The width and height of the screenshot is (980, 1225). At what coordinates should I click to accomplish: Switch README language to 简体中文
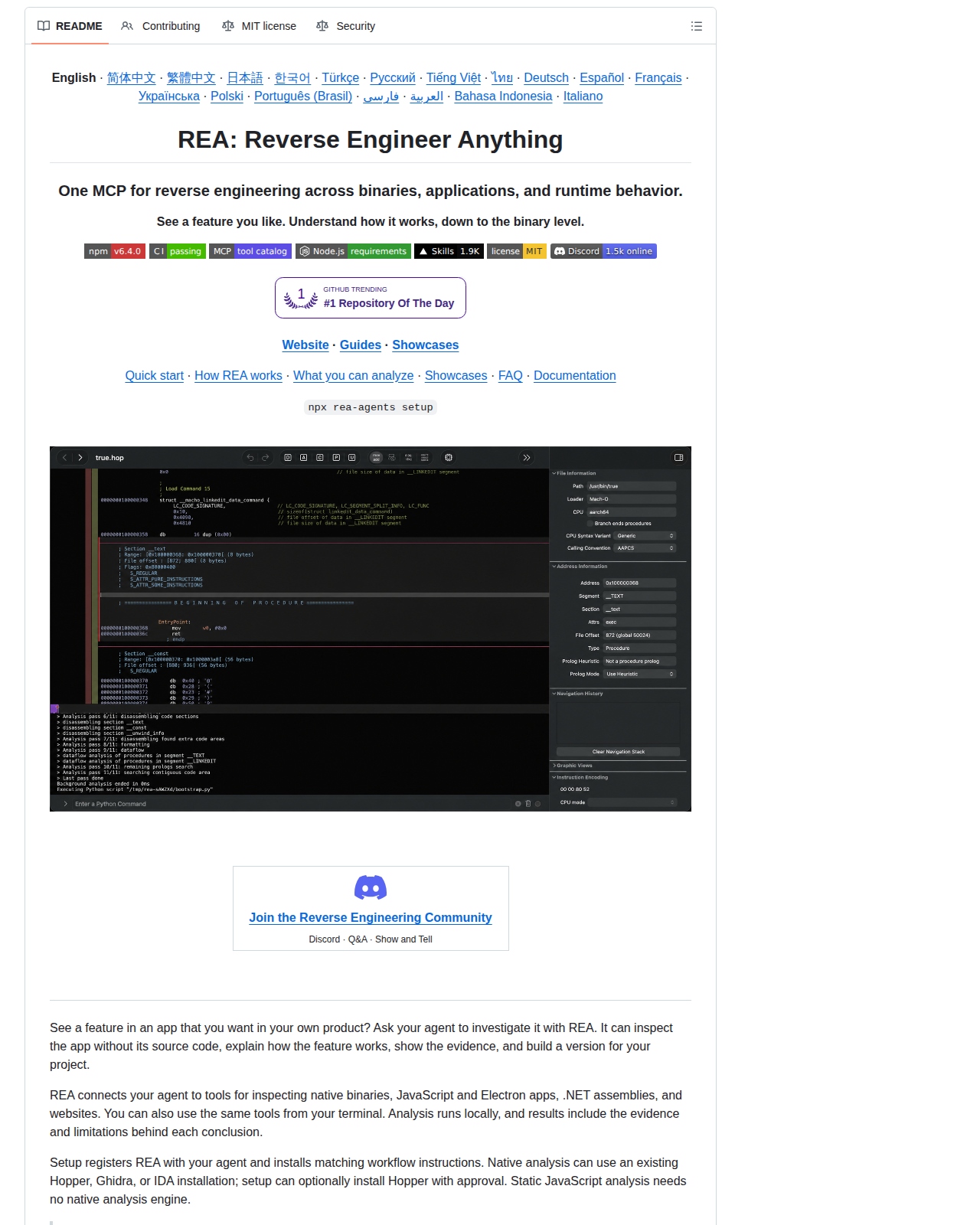tap(132, 78)
